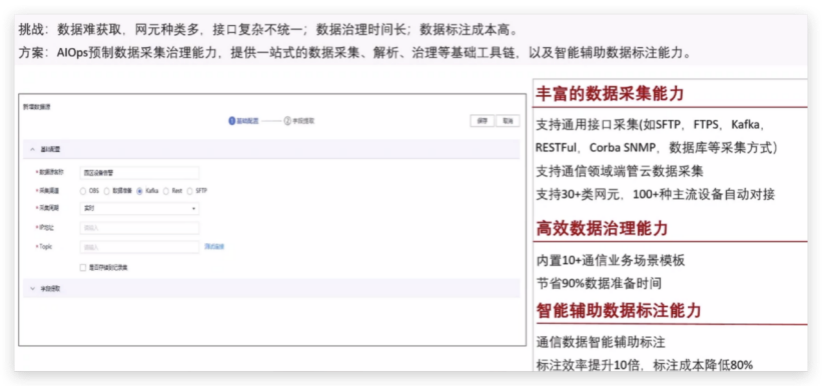Click the left button at top right of form

coord(482,121)
